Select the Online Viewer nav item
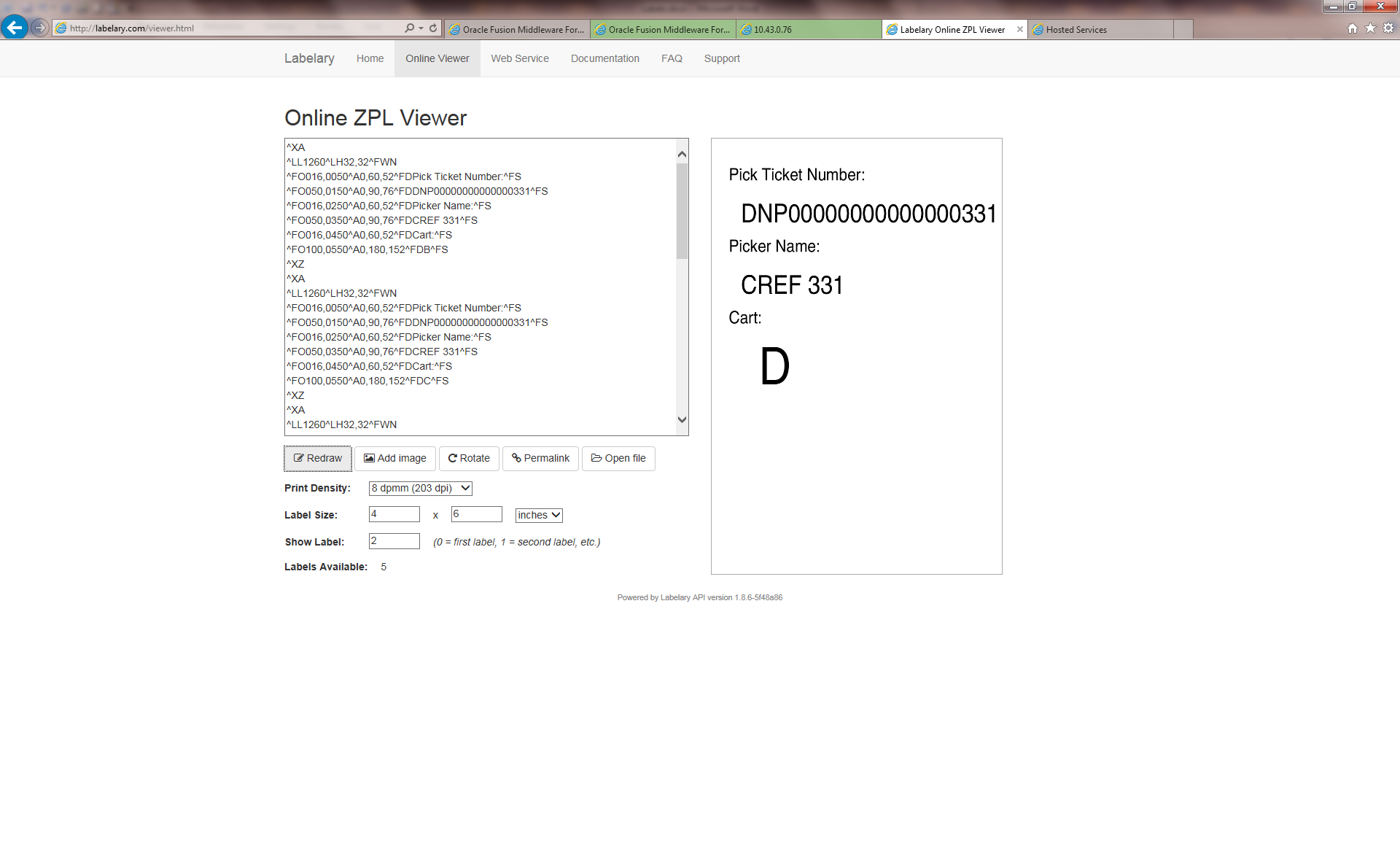1400x846 pixels. click(x=437, y=58)
